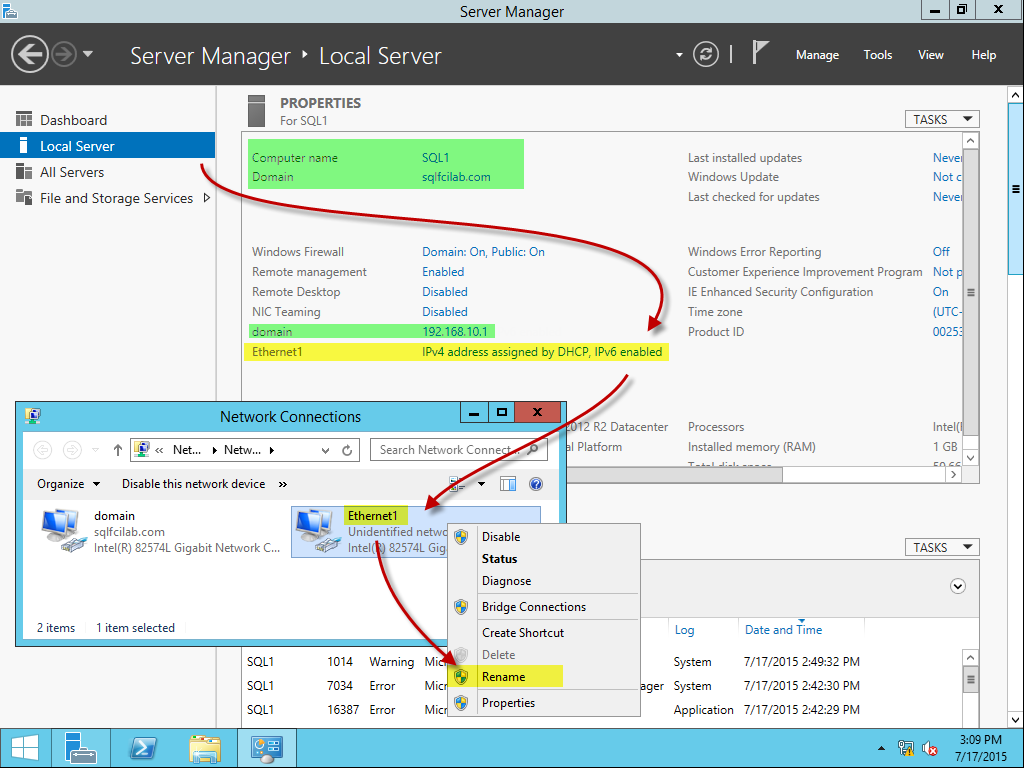The image size is (1024, 768).
Task: Select the Ethernet1 network adapter icon
Action: 317,531
